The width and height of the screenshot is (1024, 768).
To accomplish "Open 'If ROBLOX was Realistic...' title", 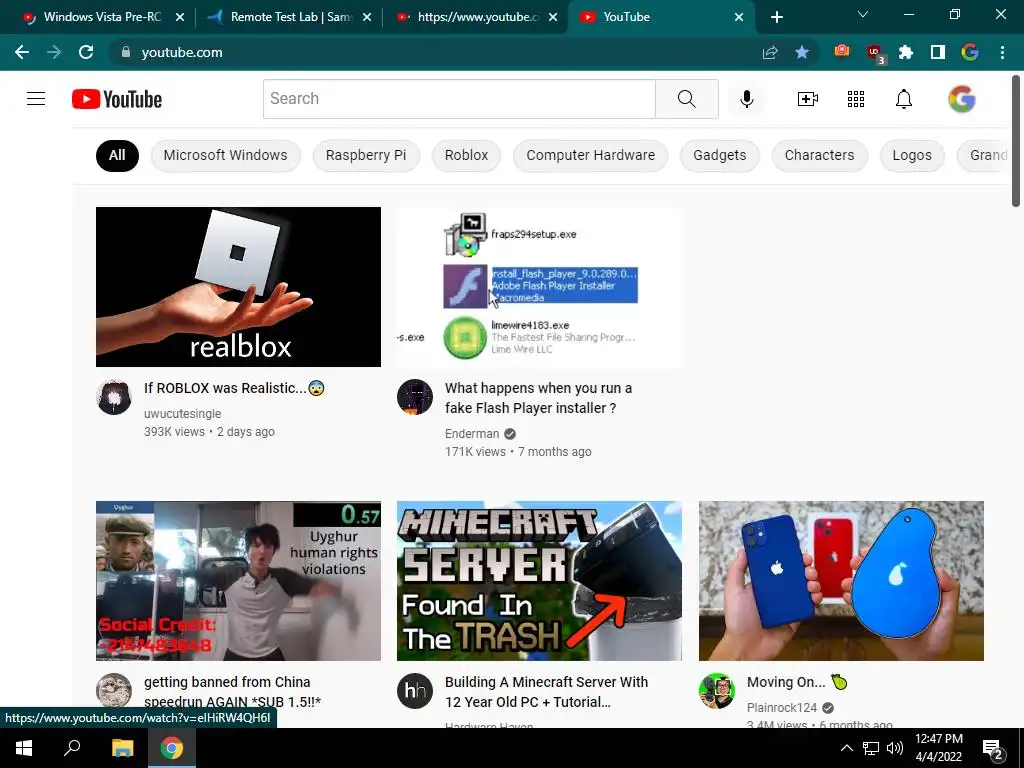I will point(234,388).
